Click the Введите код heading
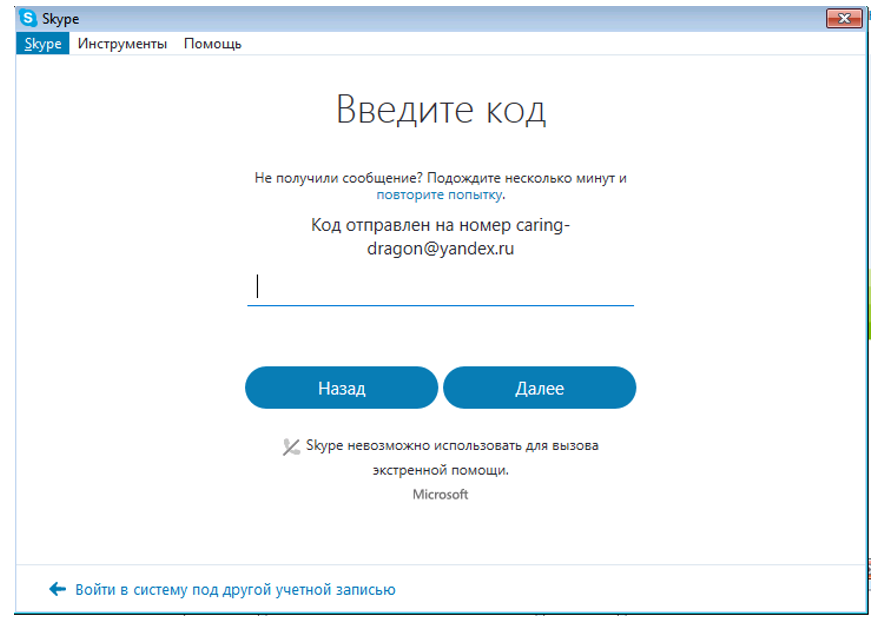 pos(440,110)
